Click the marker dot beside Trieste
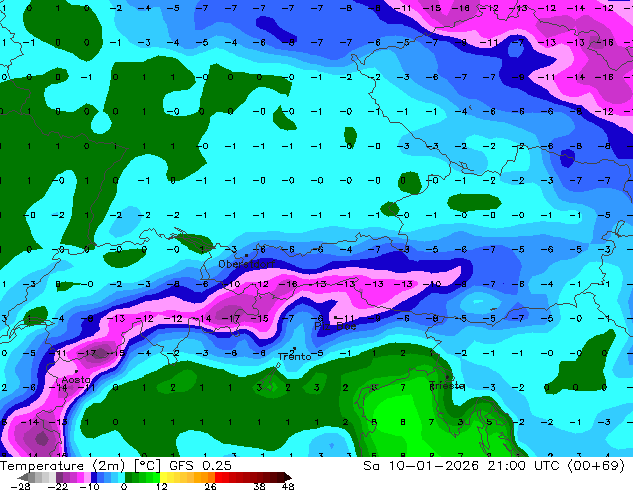 tap(447, 377)
